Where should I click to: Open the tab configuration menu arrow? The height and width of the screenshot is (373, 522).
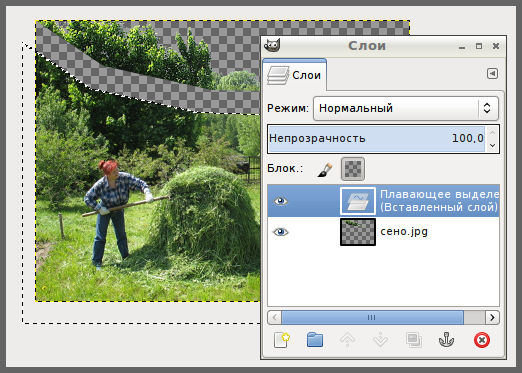pyautogui.click(x=492, y=73)
